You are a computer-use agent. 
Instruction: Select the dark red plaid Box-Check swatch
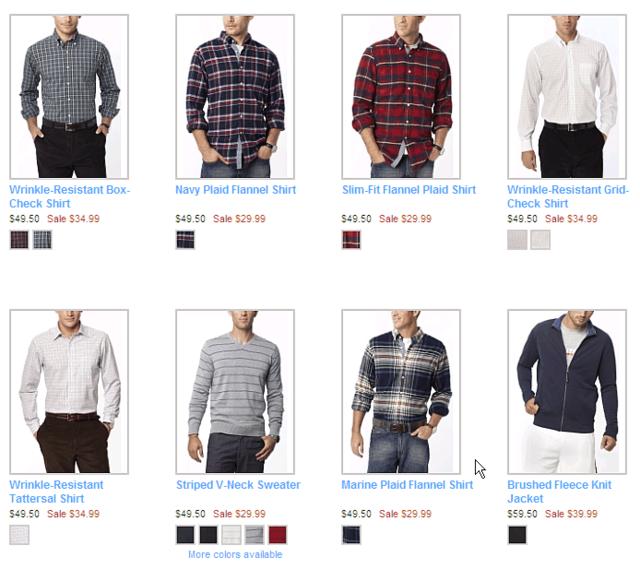(19, 240)
